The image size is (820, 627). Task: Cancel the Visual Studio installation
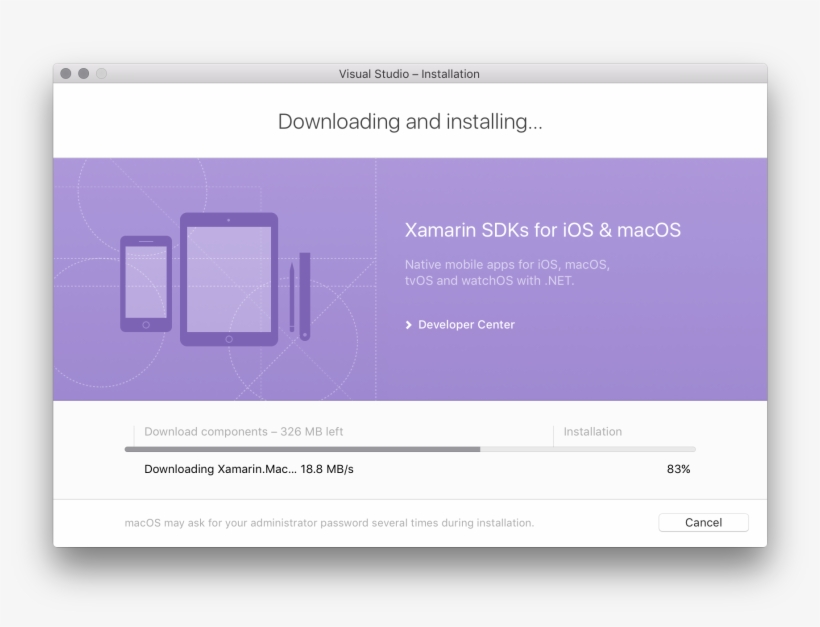[x=703, y=522]
